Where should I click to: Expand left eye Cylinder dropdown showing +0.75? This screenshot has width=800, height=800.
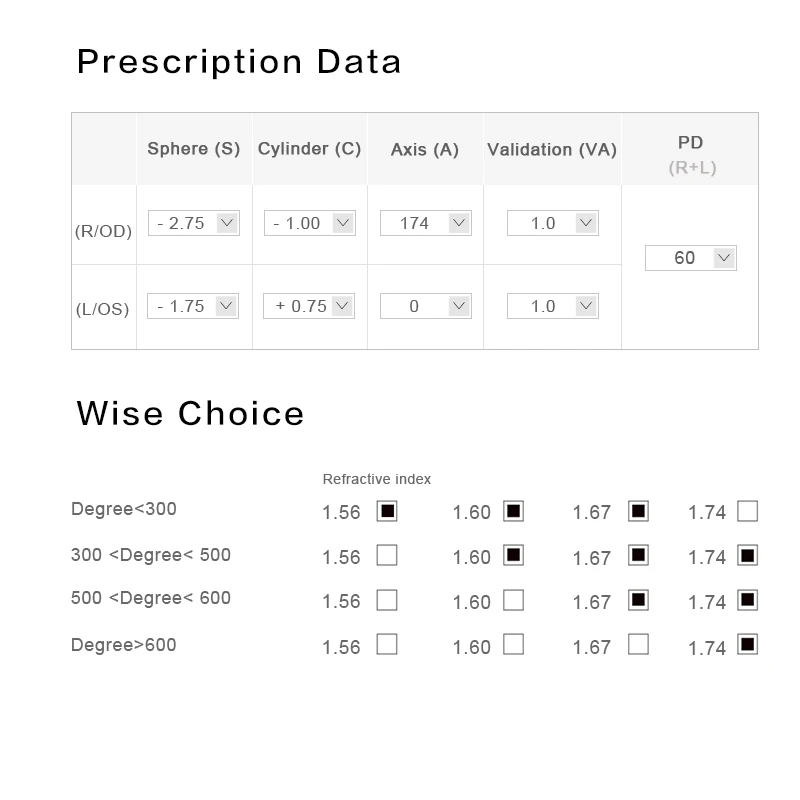click(310, 306)
